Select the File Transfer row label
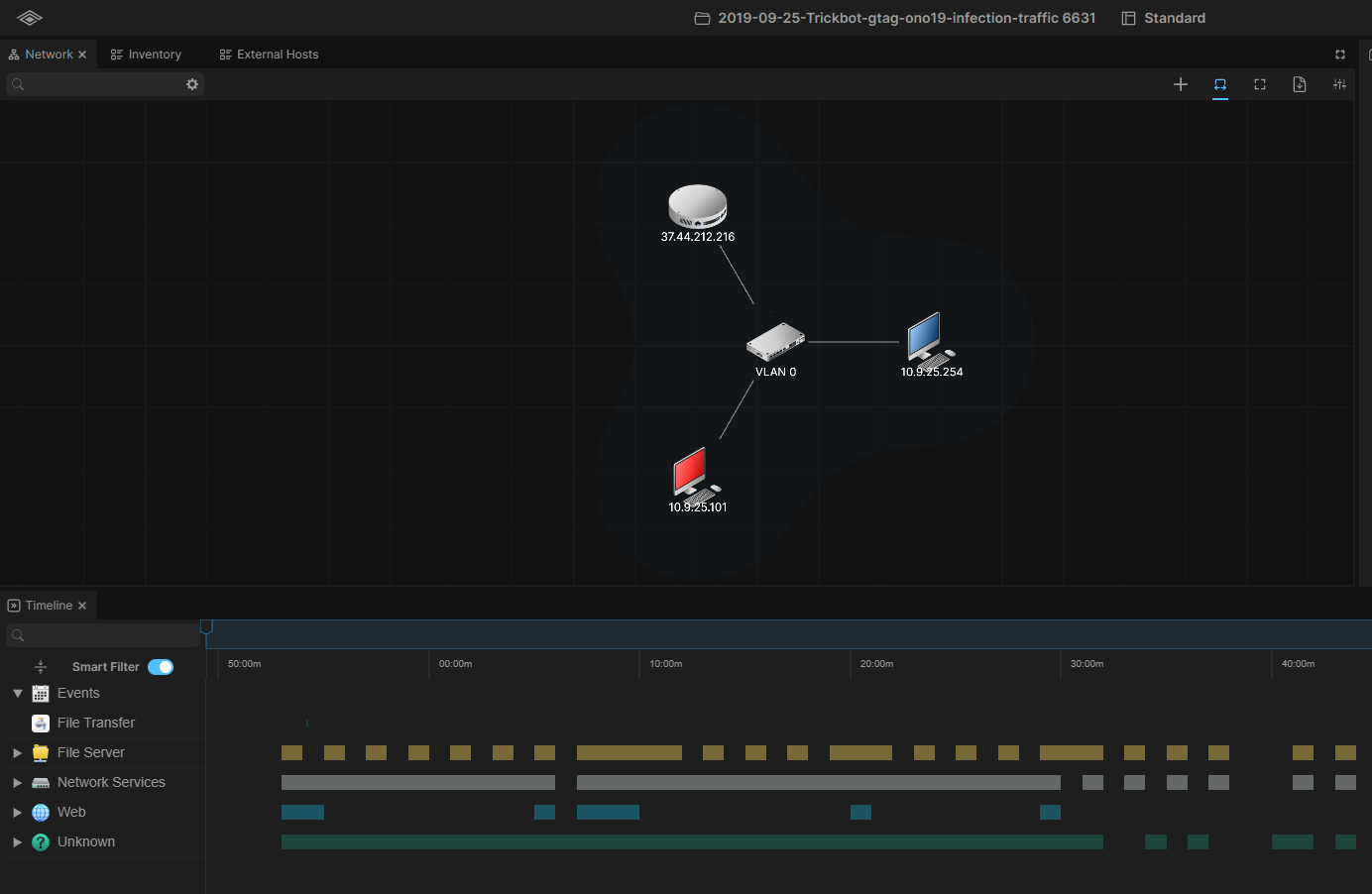This screenshot has height=894, width=1372. 96,723
